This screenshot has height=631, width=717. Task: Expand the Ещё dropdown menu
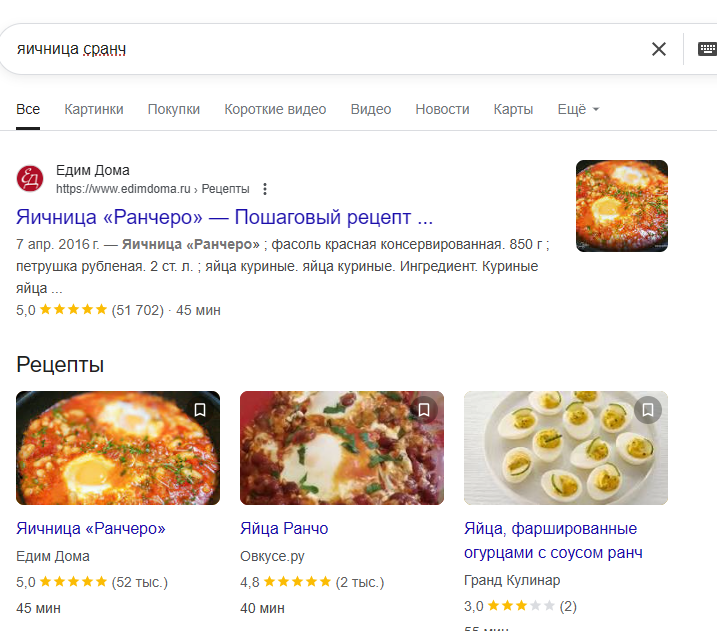coord(578,109)
